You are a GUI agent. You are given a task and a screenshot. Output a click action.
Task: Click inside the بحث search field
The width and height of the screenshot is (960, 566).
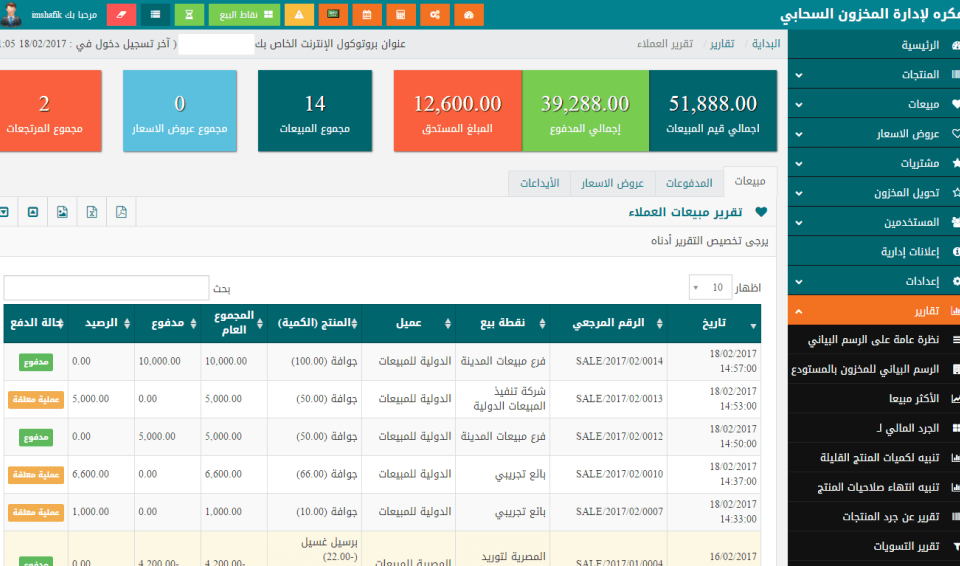point(106,288)
